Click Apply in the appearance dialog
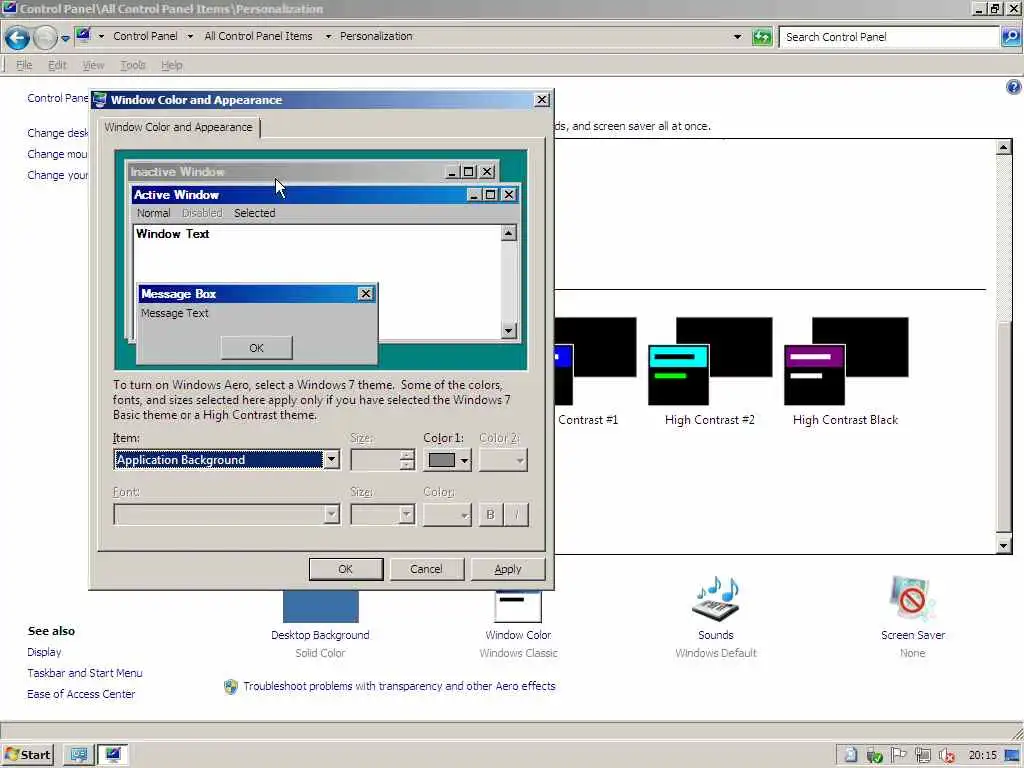Image resolution: width=1024 pixels, height=768 pixels. [x=507, y=569]
